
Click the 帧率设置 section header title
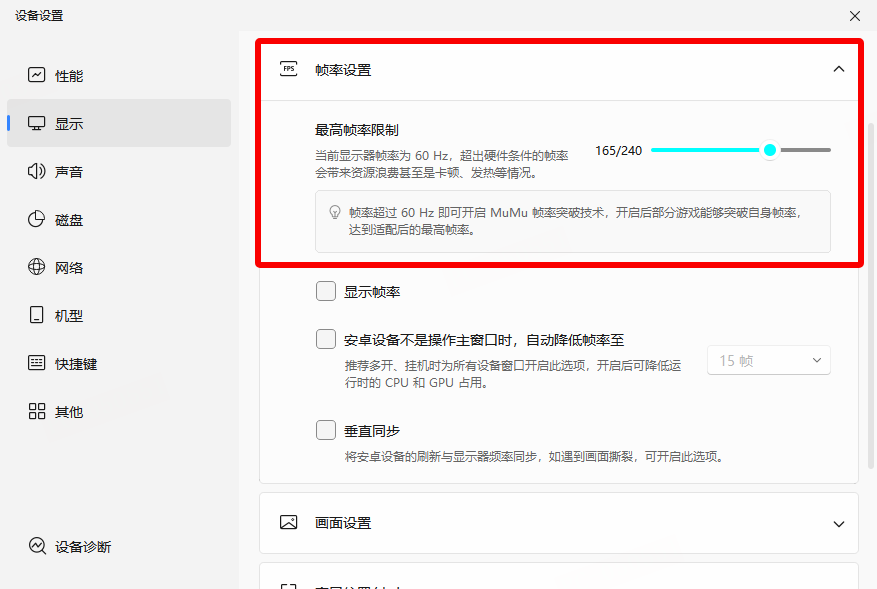343,70
